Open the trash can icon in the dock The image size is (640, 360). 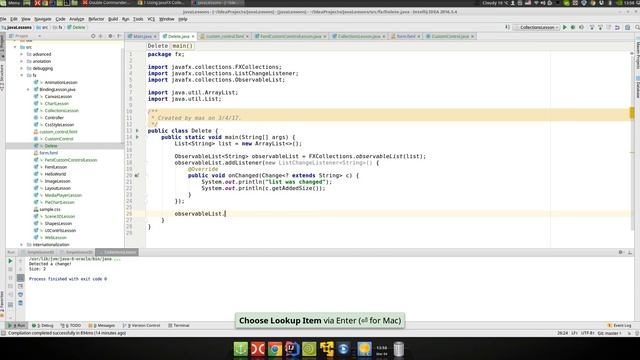pyautogui.click(x=399, y=349)
